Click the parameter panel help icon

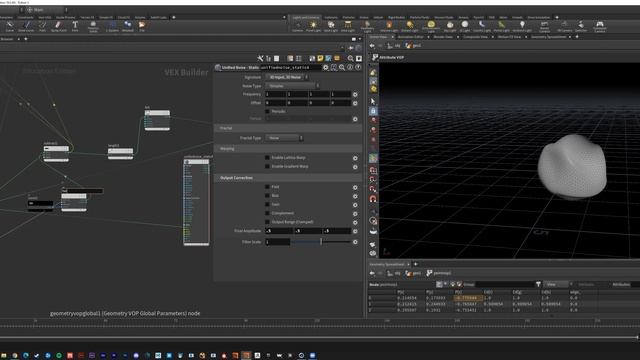[358, 67]
